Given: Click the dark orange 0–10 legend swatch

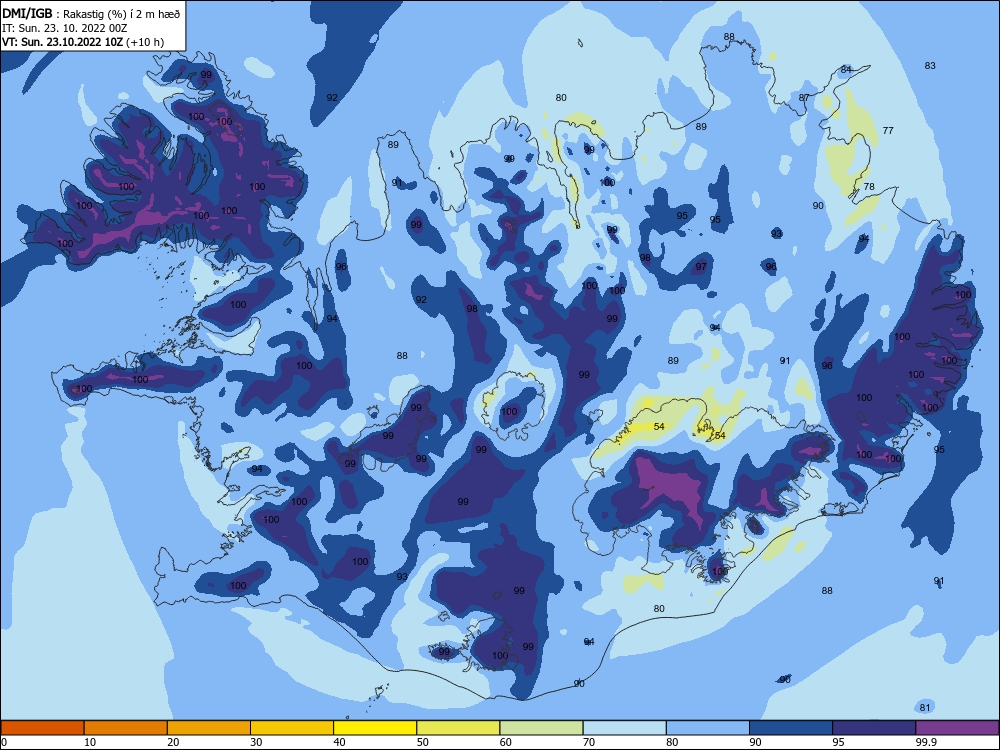Looking at the screenshot, I should click(x=42, y=728).
